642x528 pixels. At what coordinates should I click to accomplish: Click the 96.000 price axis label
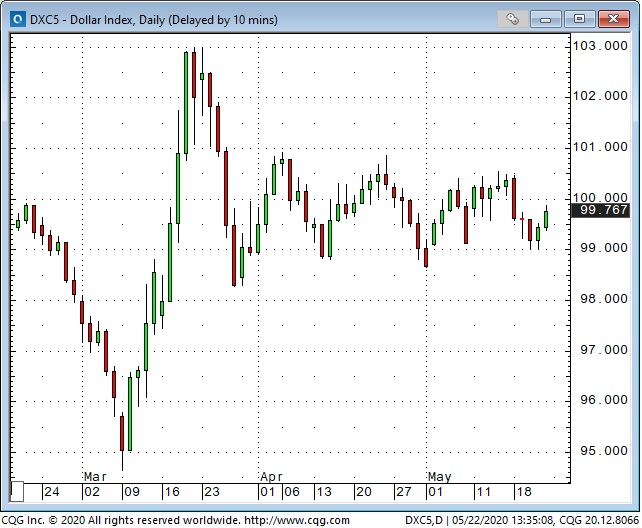pyautogui.click(x=604, y=400)
